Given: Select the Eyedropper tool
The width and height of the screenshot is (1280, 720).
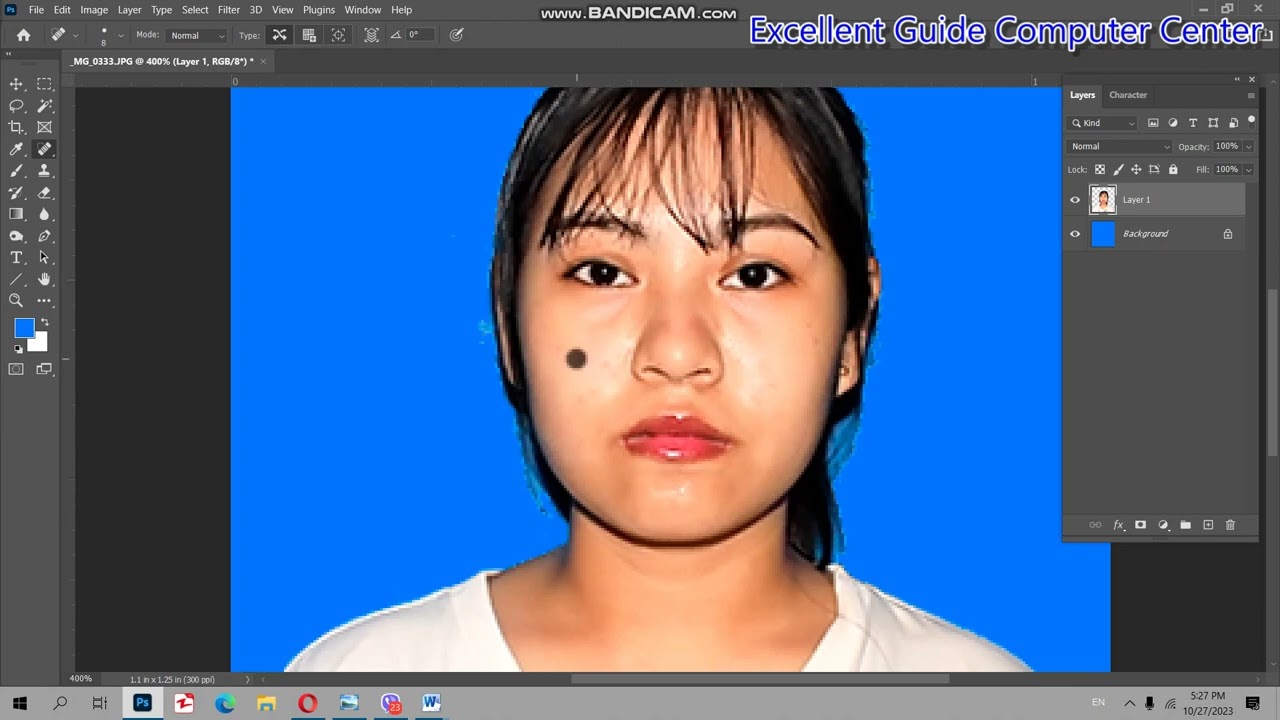Looking at the screenshot, I should (x=16, y=149).
